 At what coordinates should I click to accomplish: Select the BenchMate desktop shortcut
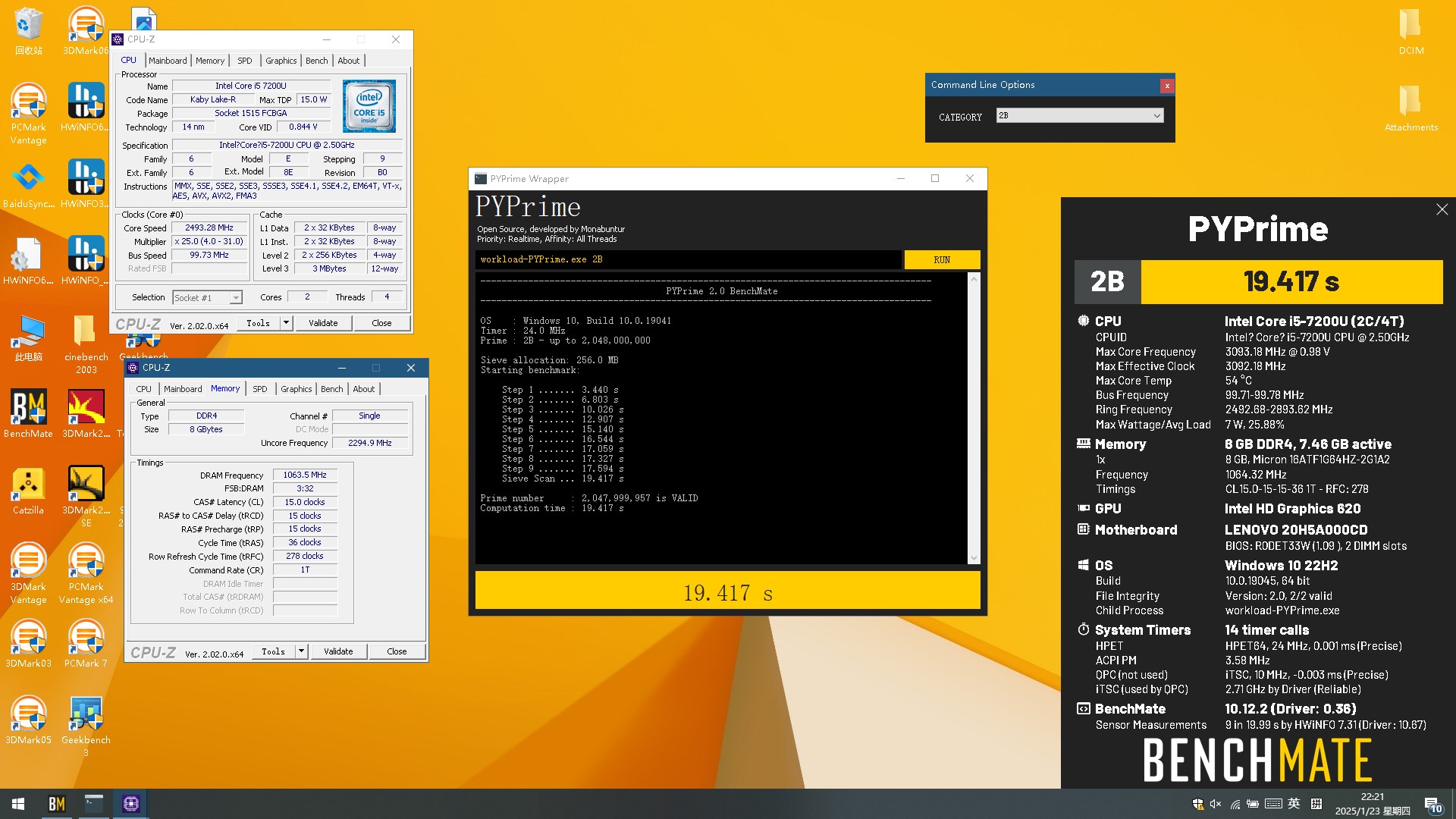point(28,414)
